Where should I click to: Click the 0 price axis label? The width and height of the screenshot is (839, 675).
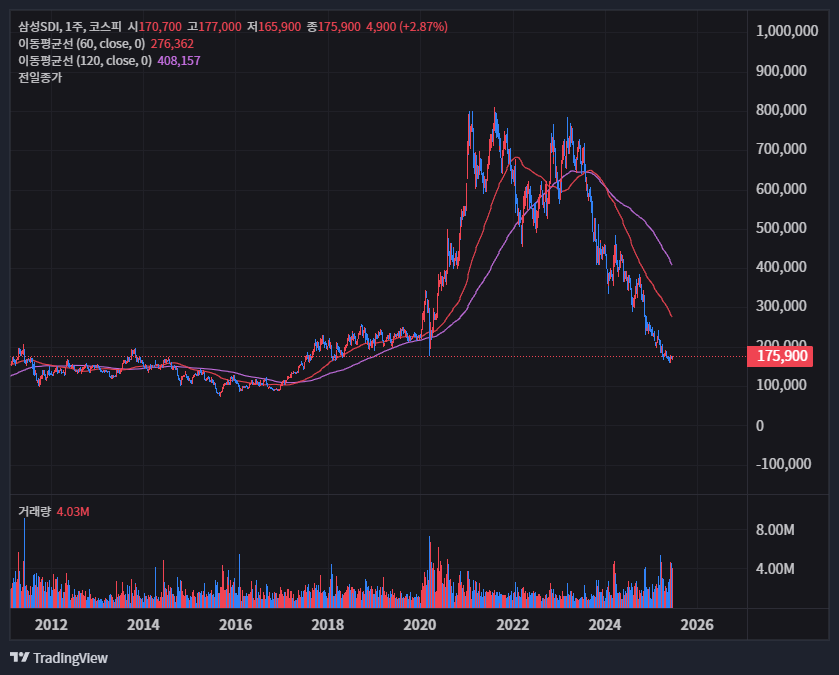760,426
